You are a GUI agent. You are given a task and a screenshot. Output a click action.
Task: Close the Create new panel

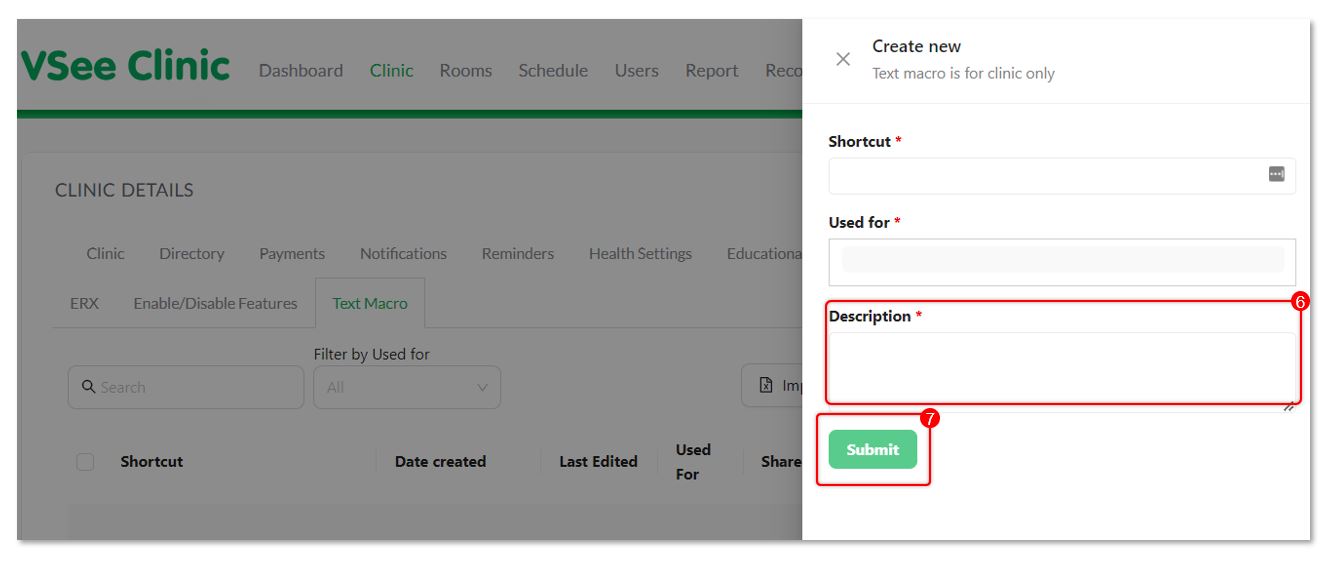[x=843, y=59]
